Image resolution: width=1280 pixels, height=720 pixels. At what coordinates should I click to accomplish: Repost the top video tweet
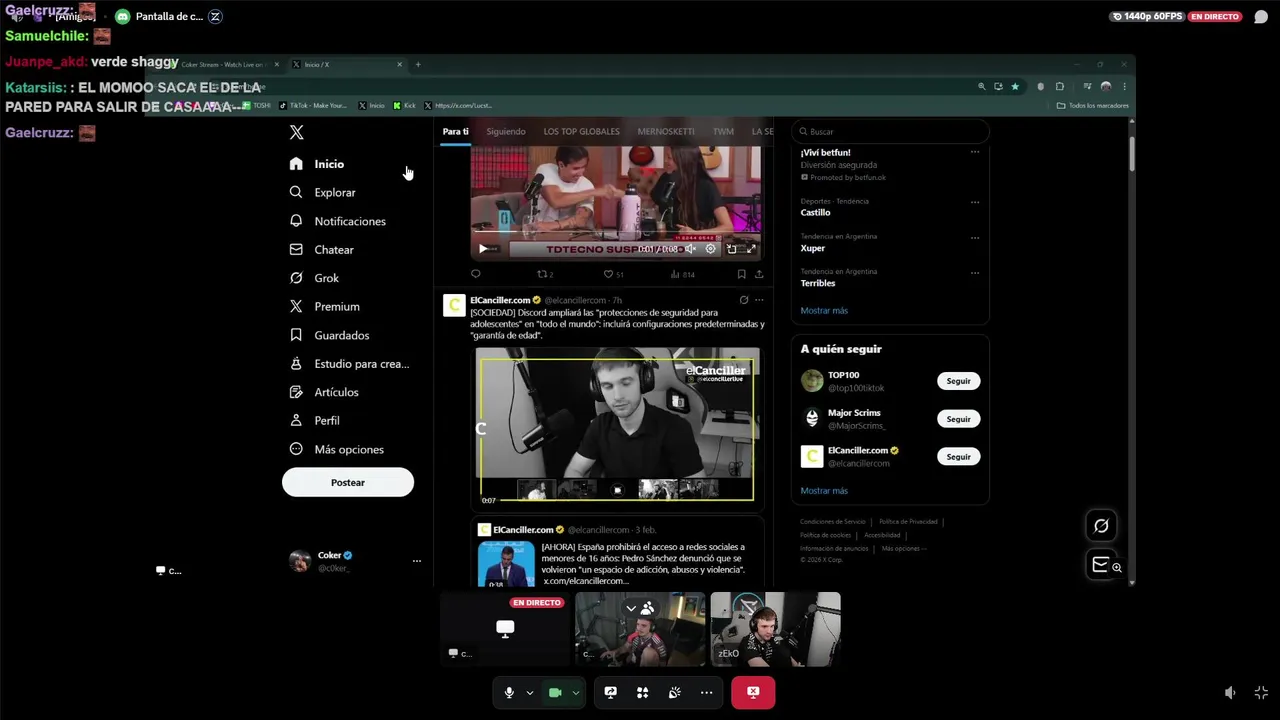point(545,274)
